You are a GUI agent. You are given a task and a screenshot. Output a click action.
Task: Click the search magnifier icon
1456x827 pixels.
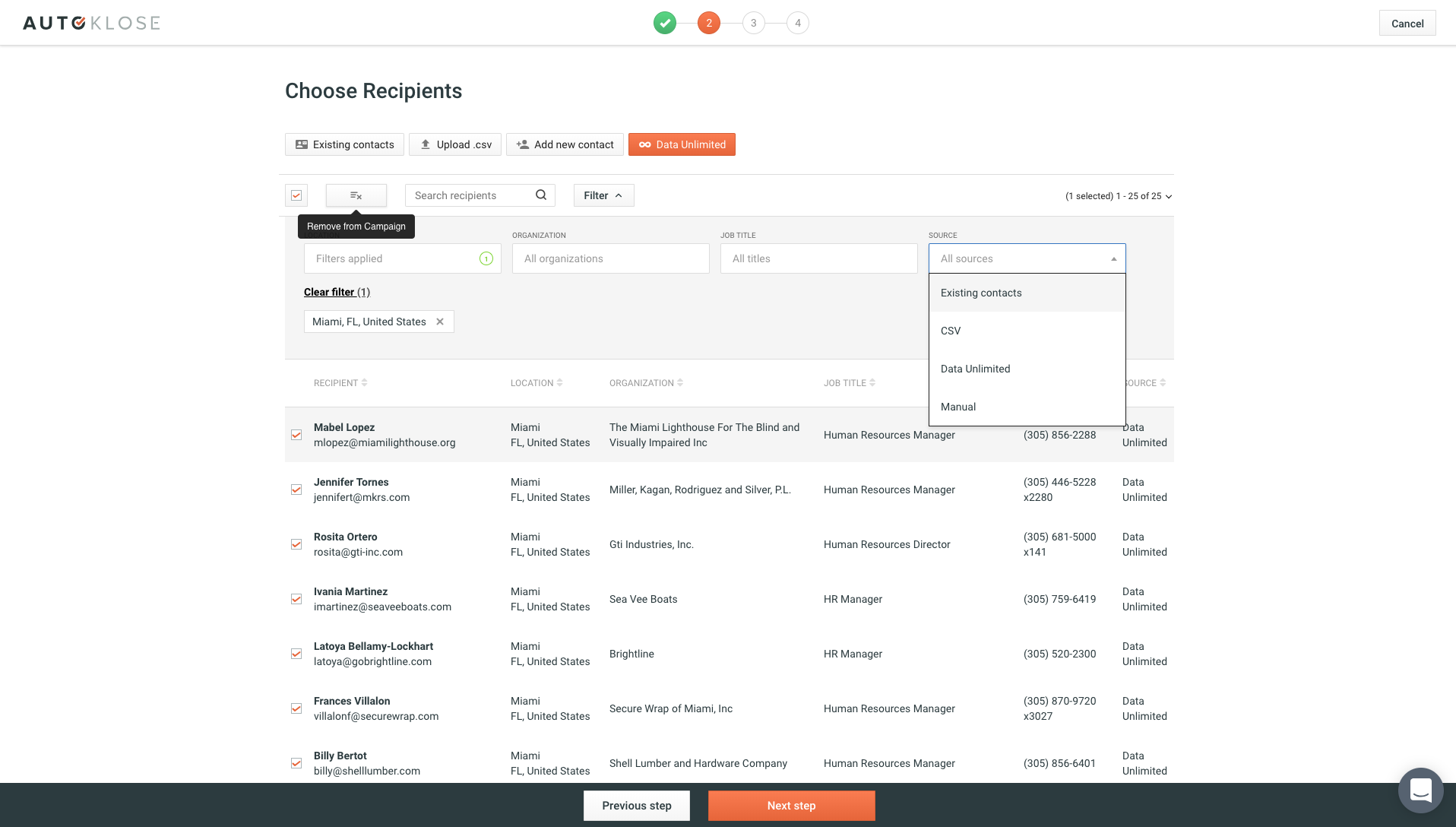click(x=541, y=195)
